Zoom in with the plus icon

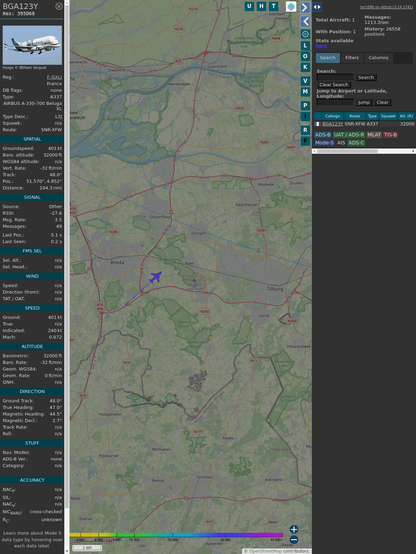pos(294,529)
